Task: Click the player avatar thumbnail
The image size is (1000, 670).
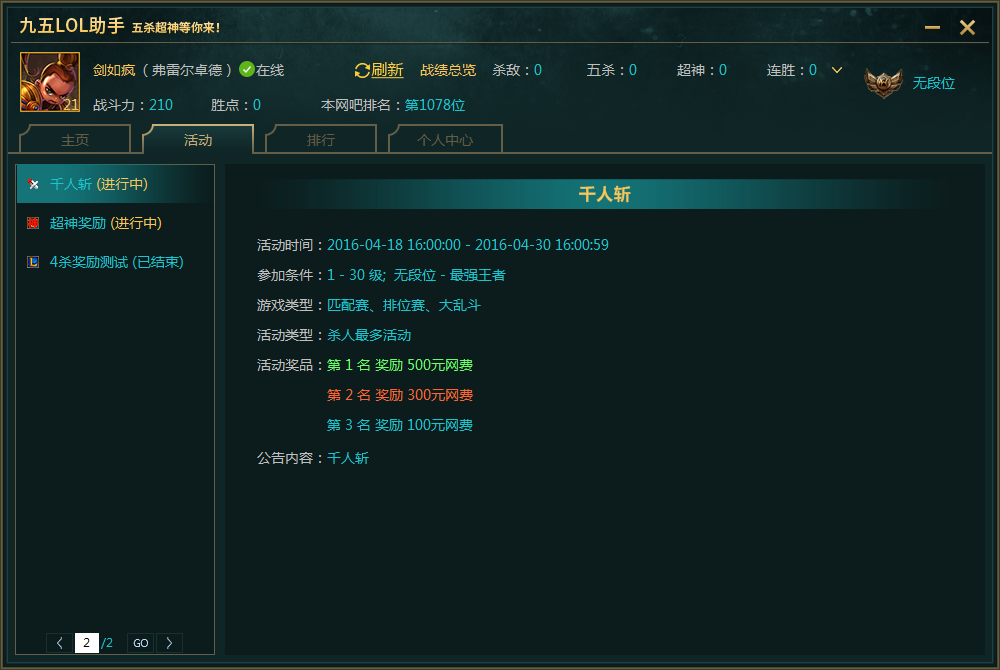Action: [x=50, y=82]
